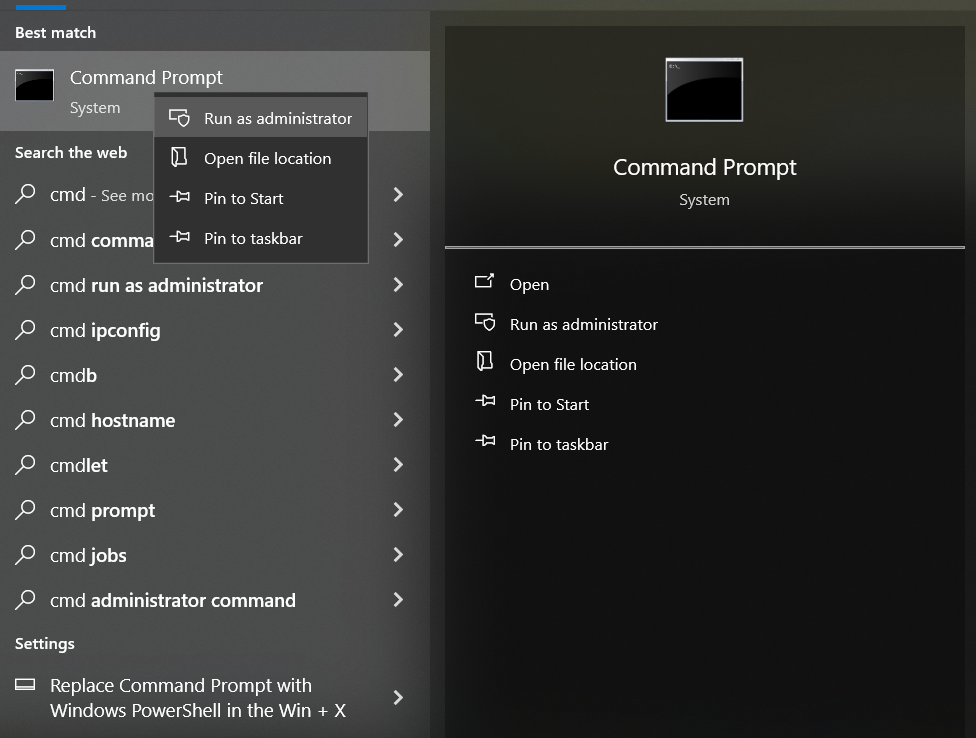
Task: Click search icon beside 'cmdlet'
Action: pyautogui.click(x=25, y=465)
